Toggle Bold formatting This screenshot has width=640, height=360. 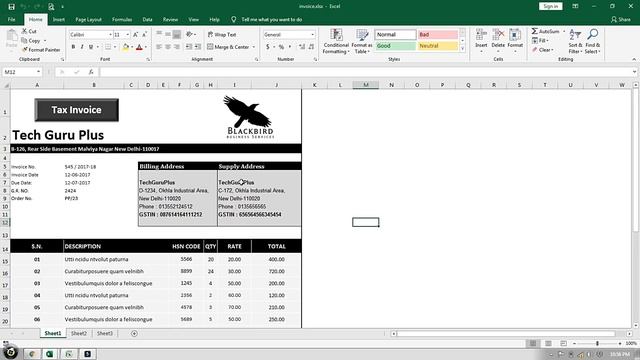[73, 47]
